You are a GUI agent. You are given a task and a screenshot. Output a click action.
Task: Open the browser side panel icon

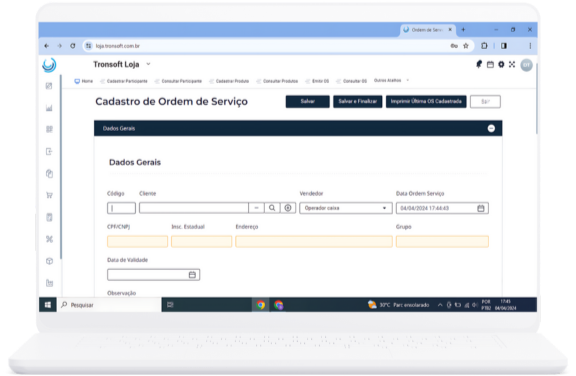tap(504, 46)
